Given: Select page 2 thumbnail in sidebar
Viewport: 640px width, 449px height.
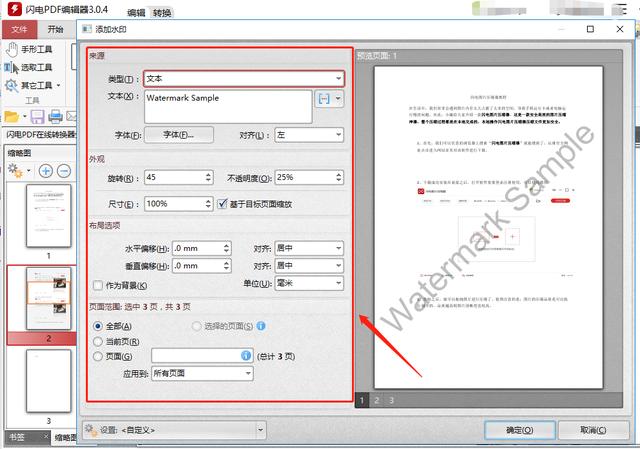Looking at the screenshot, I should coord(49,298).
